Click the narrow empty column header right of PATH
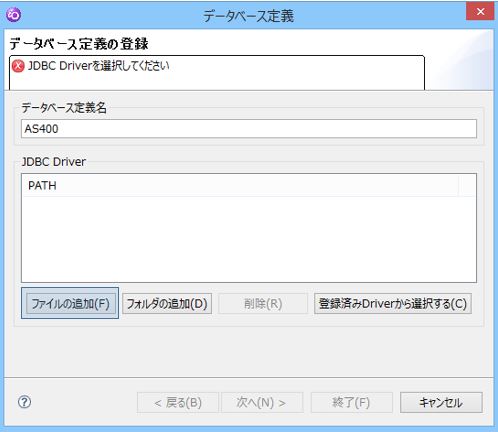Screen dimensions: 498x432 (x=467, y=185)
